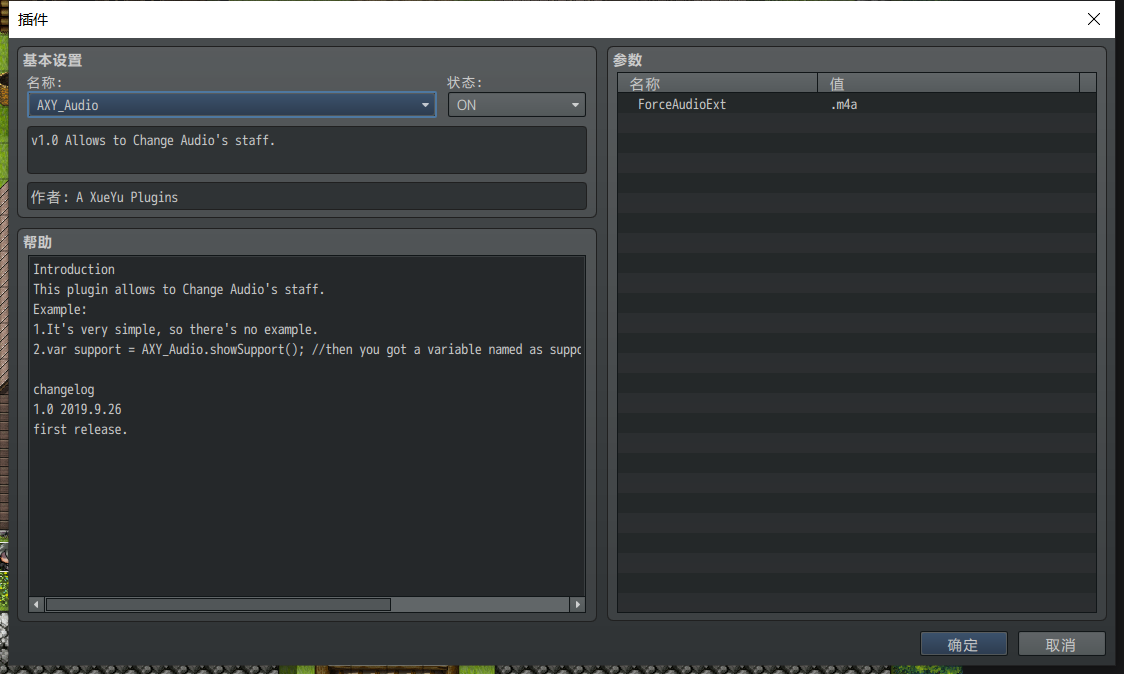
Task: Click 'This plugin allows to Change Audio's staff.'
Action: coord(179,290)
